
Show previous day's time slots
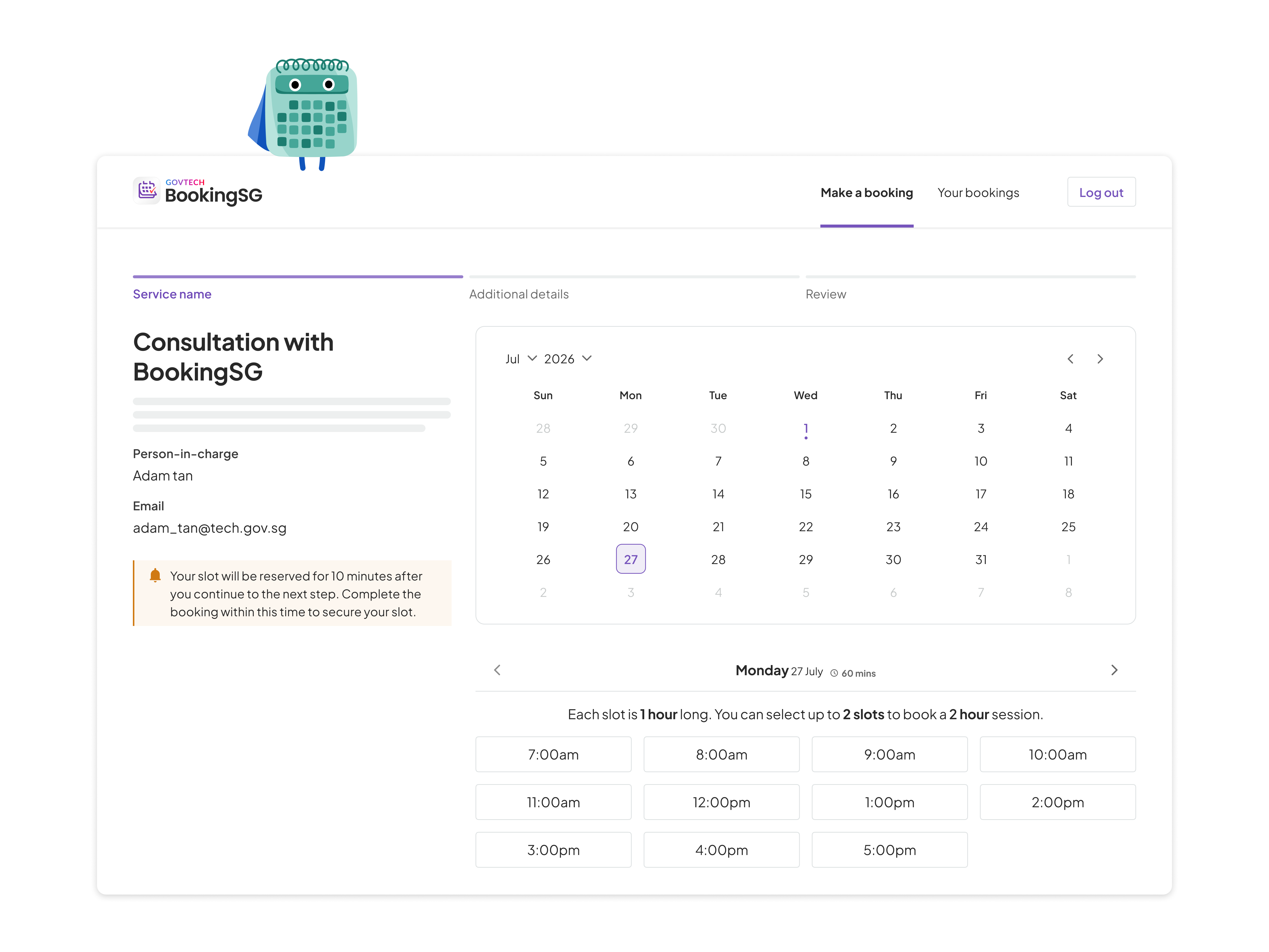click(497, 670)
